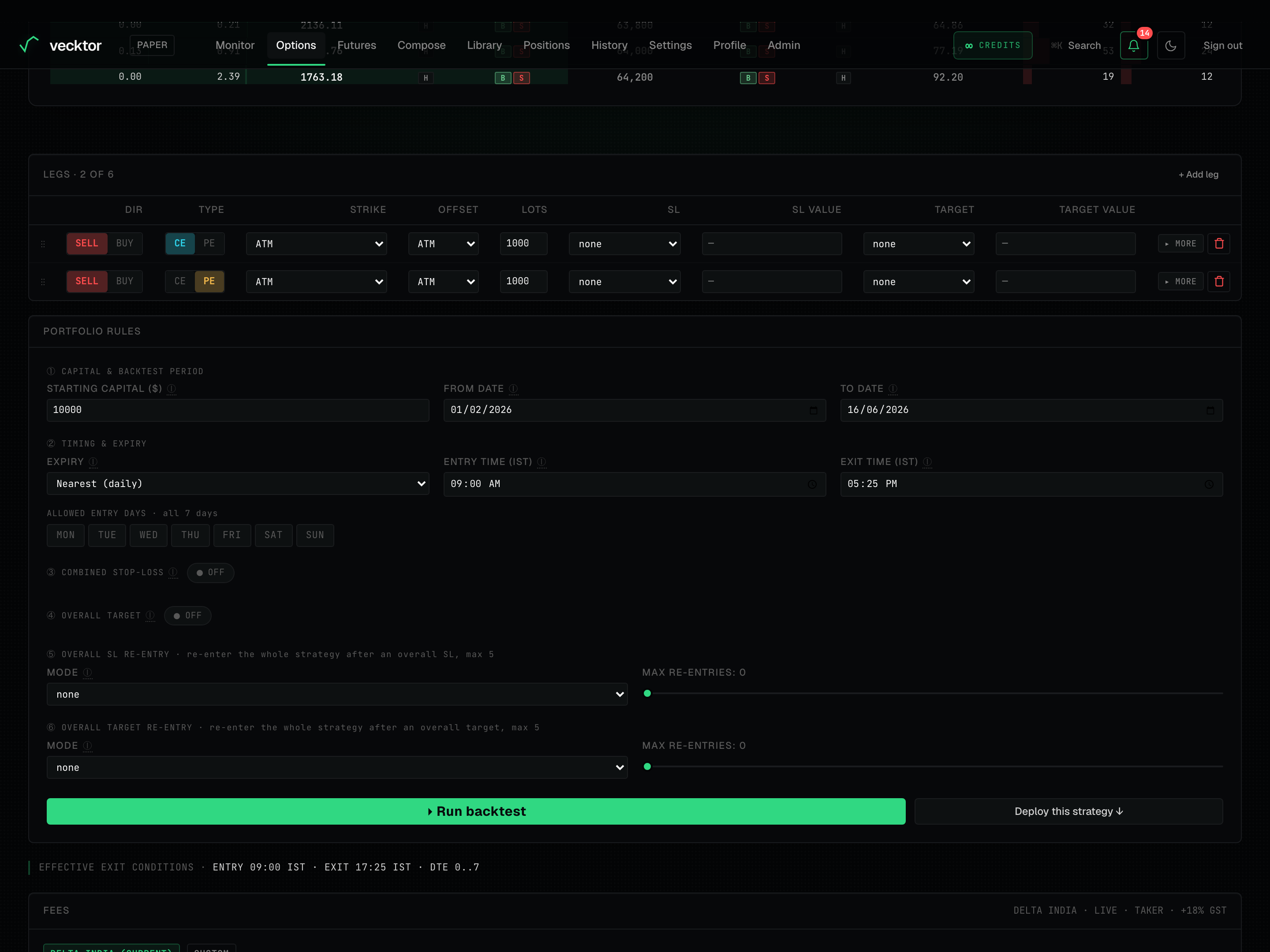Click H icon beside 92.20 value
The image size is (1270, 952).
[843, 78]
